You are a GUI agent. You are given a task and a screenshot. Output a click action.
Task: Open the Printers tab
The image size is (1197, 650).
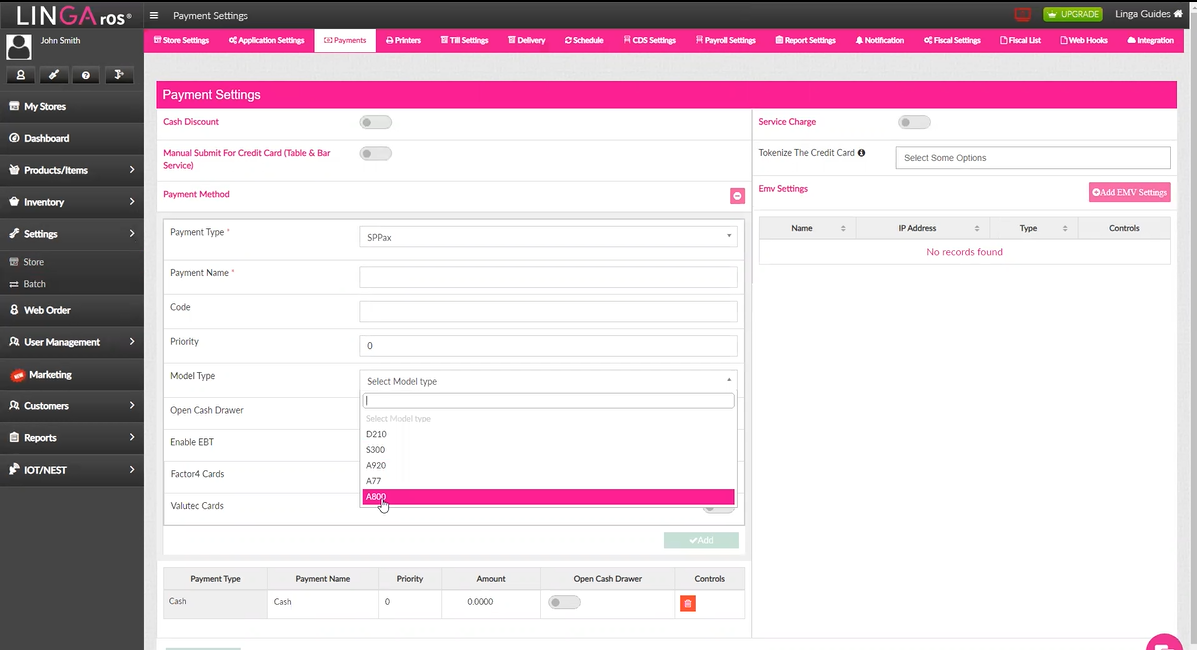click(403, 40)
